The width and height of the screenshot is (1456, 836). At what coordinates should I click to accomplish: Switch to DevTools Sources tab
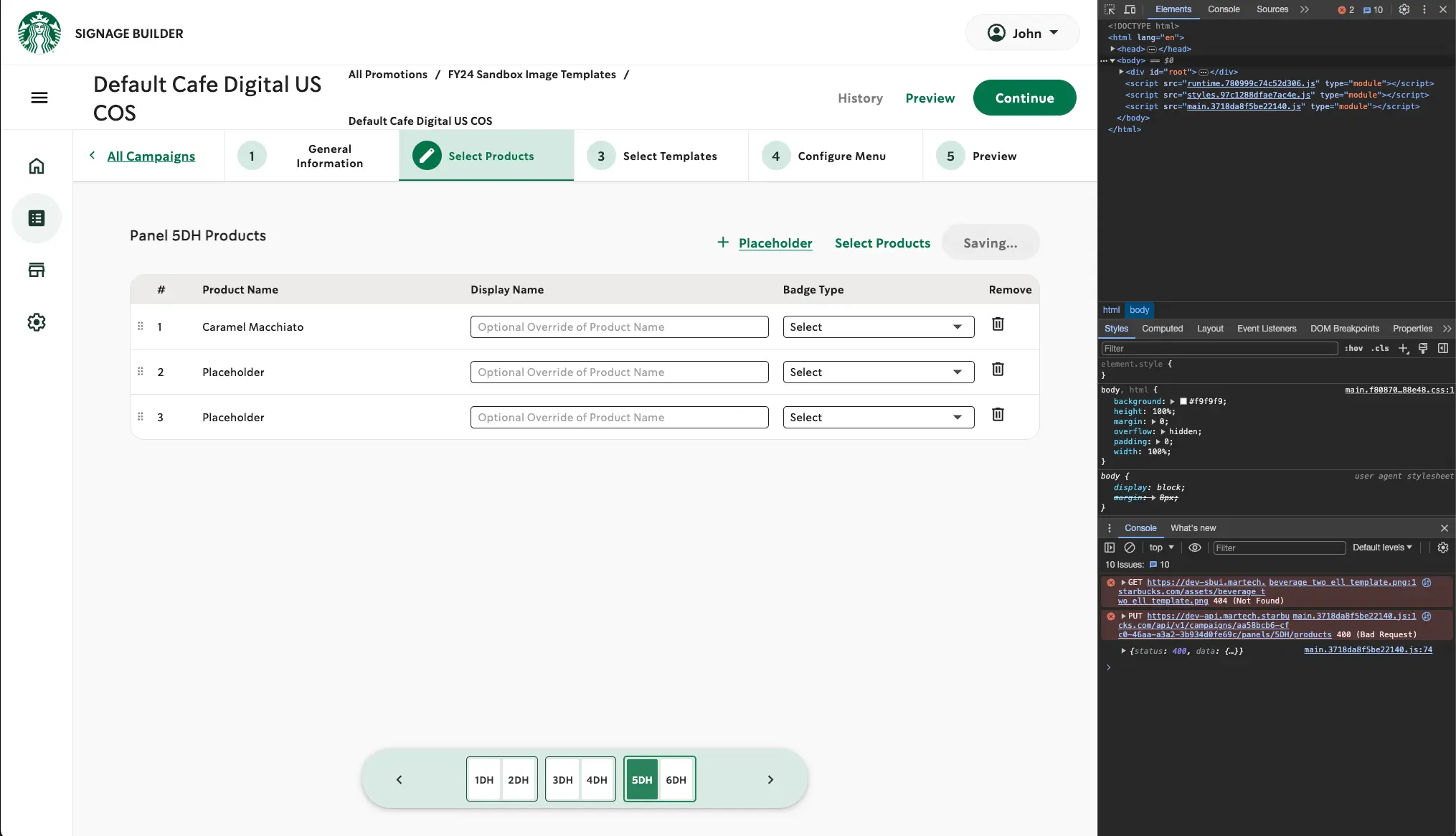(1272, 9)
